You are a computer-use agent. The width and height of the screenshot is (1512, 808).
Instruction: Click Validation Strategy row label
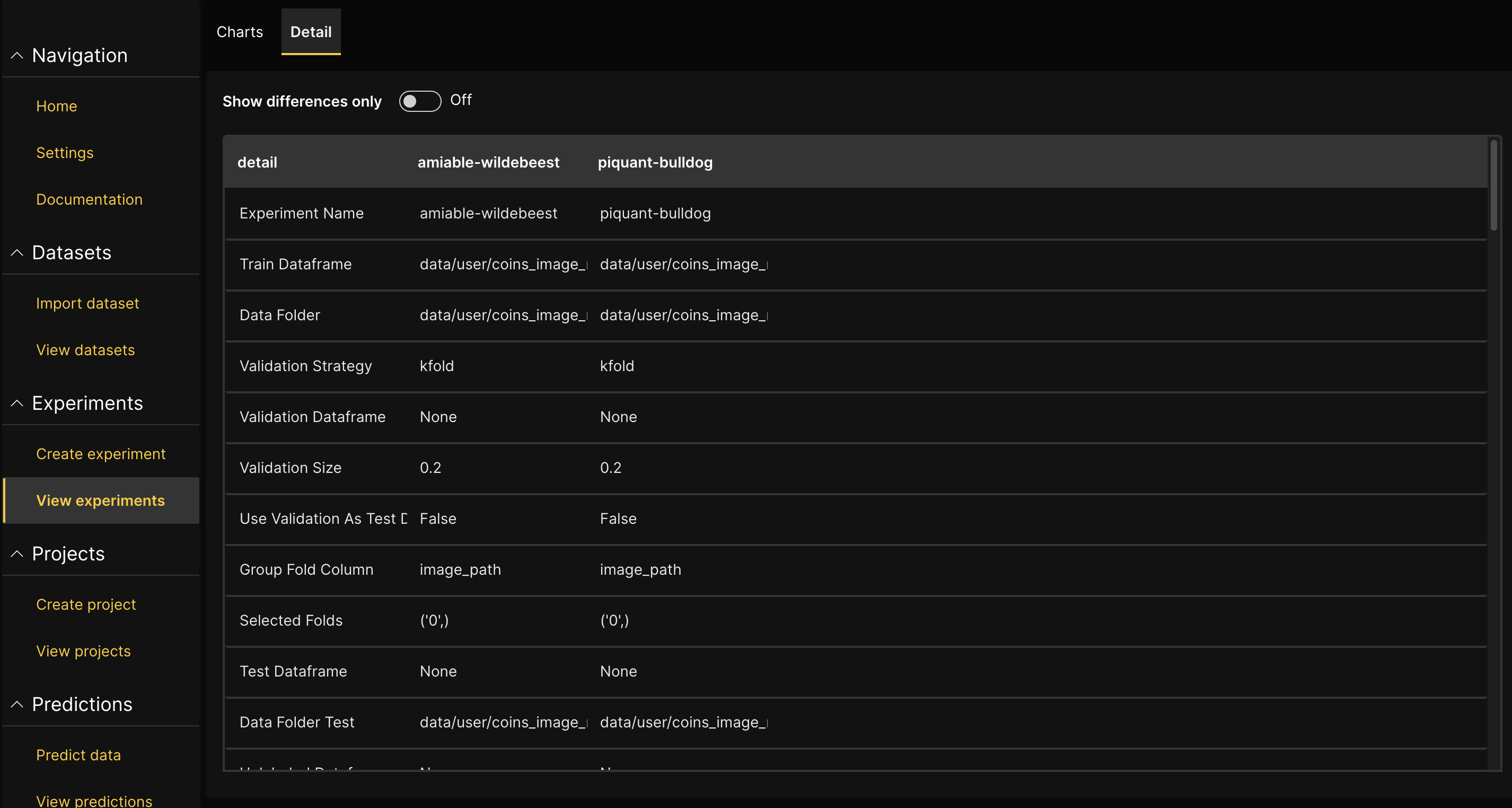[306, 366]
